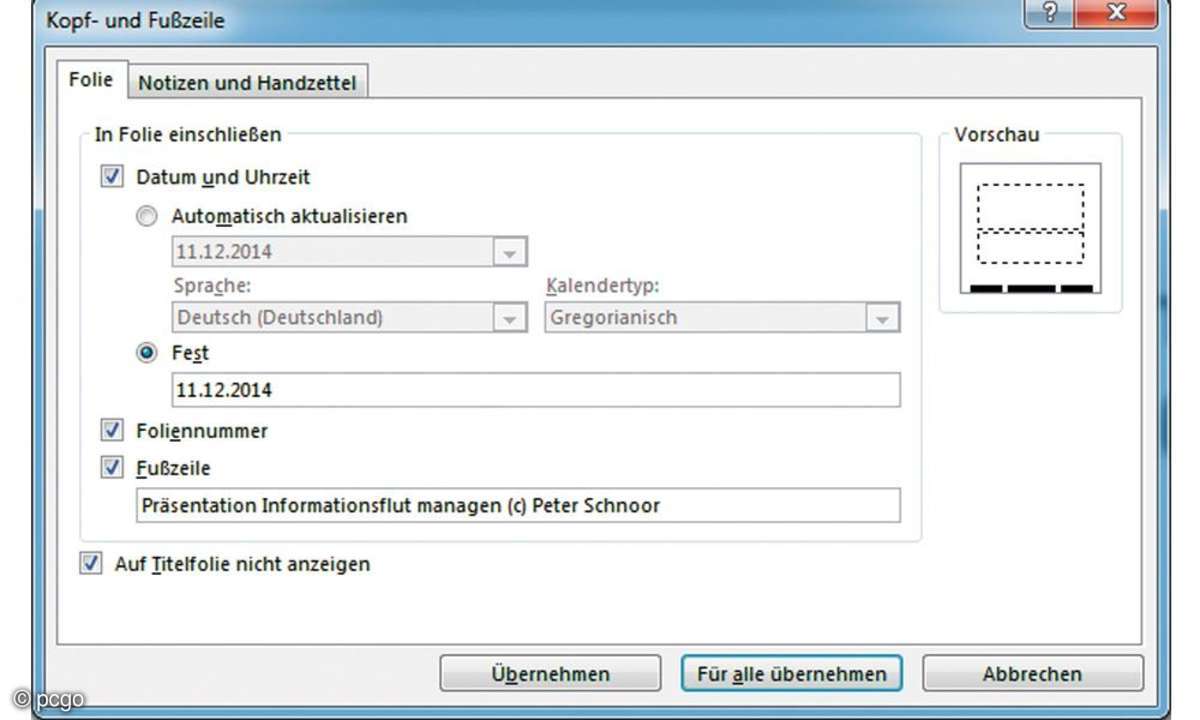Uncheck Auf Titelfolie nicht anzeigen
This screenshot has height=720, width=1200.
(x=91, y=564)
